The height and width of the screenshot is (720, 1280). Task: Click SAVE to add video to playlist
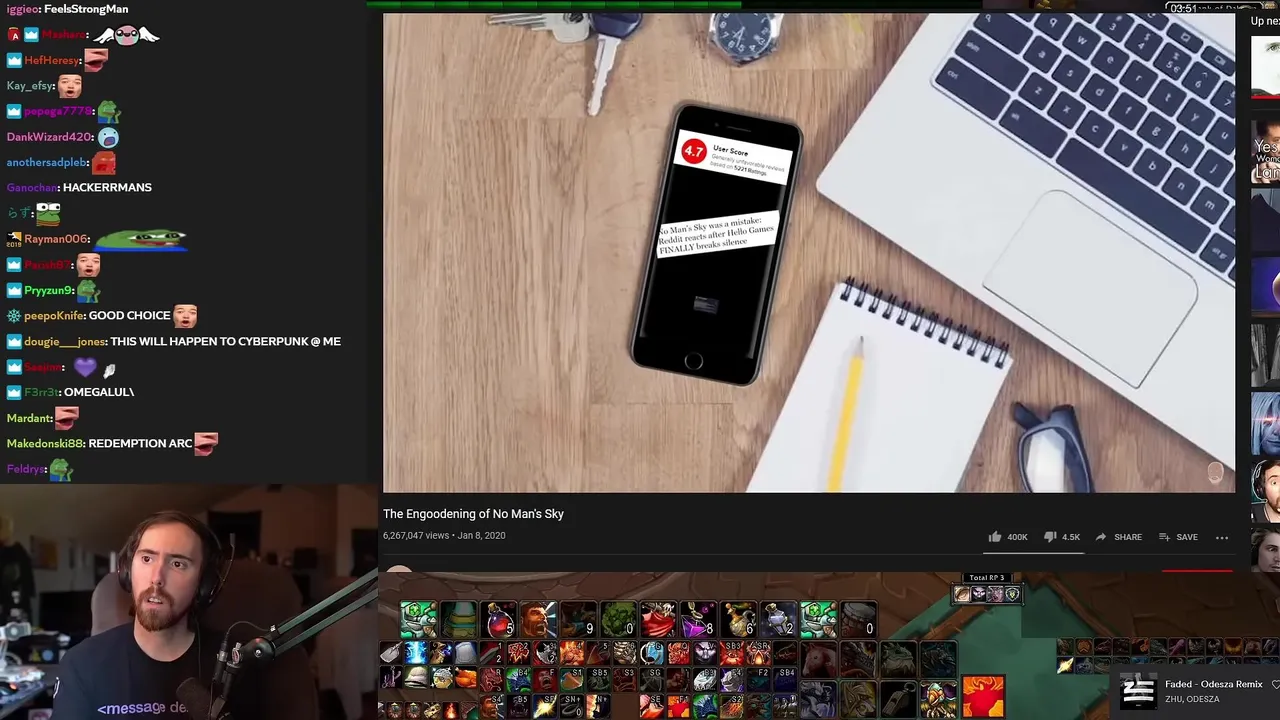[x=1178, y=537]
